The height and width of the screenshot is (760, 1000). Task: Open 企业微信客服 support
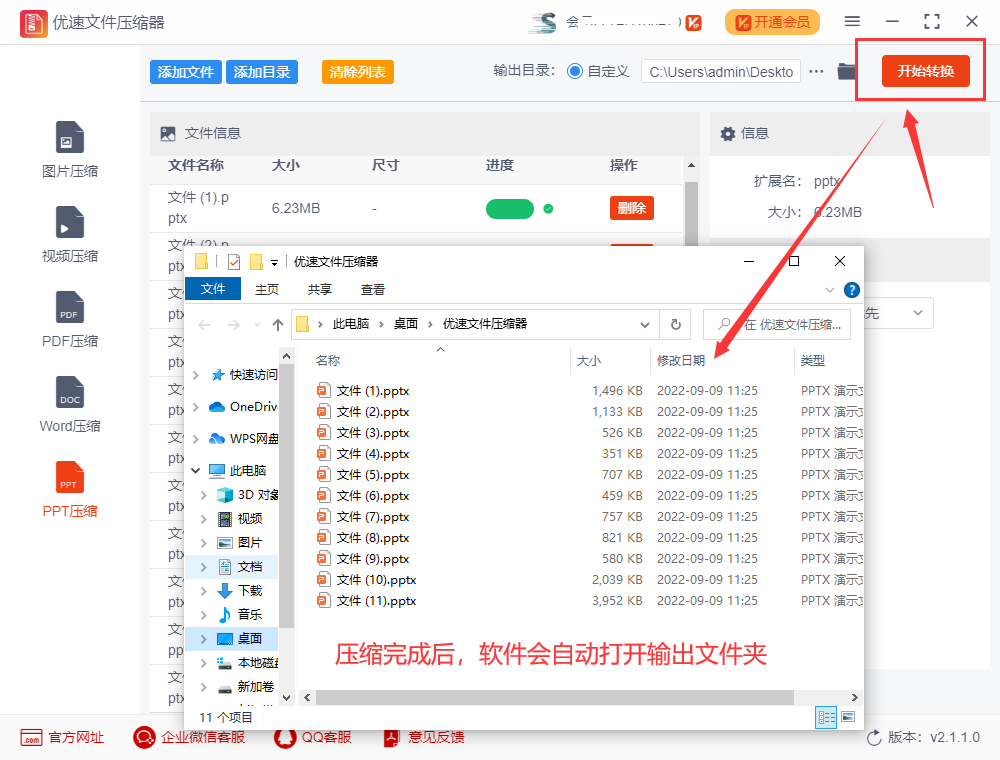pyautogui.click(x=189, y=738)
